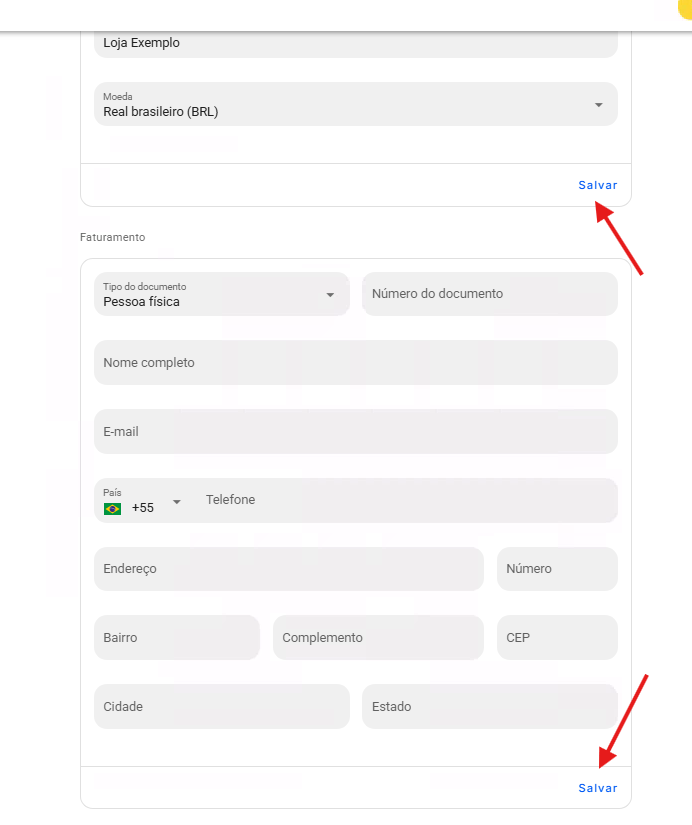Click the Brazil flag icon

pyautogui.click(x=112, y=509)
